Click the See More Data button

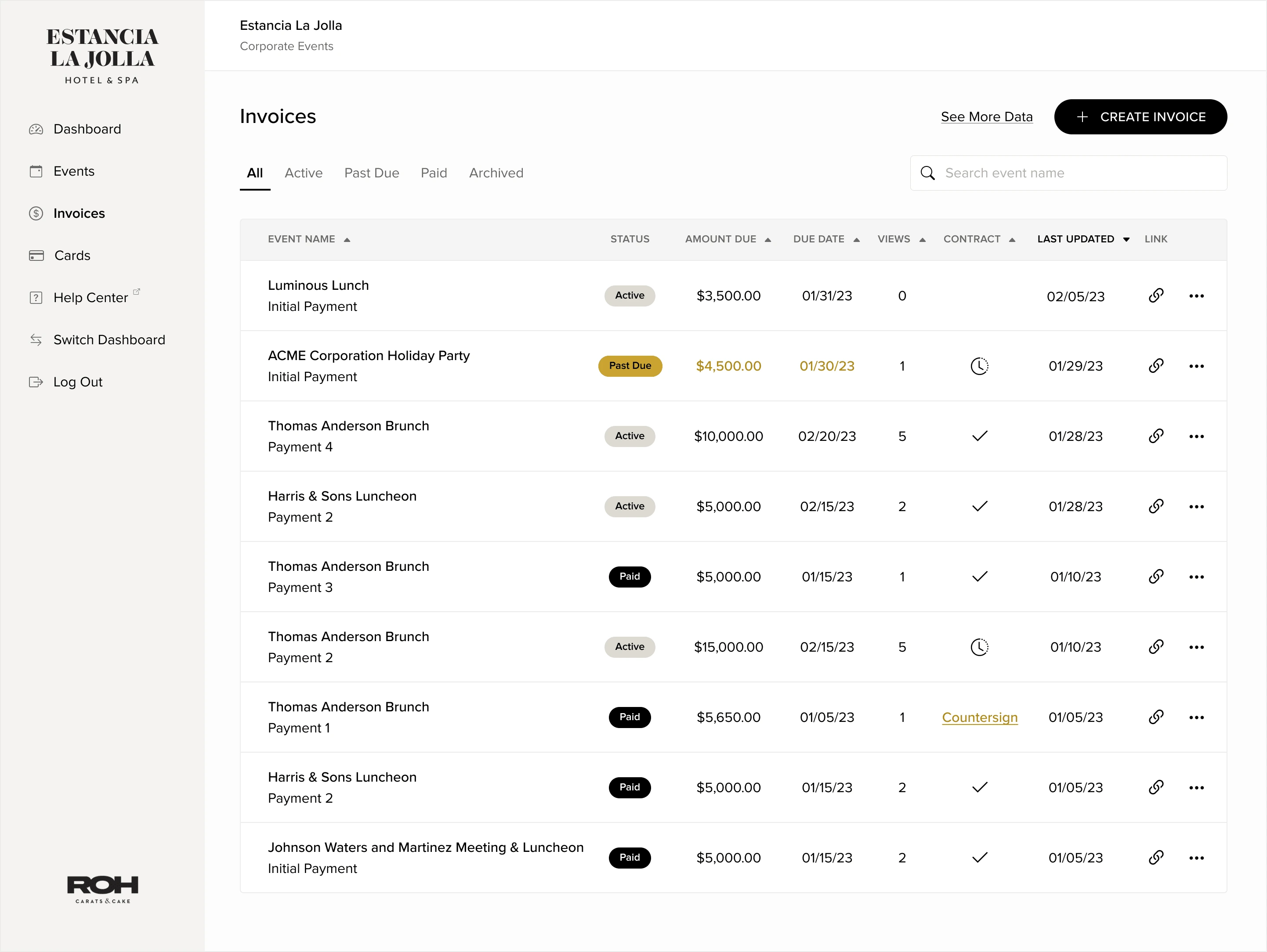coord(987,117)
